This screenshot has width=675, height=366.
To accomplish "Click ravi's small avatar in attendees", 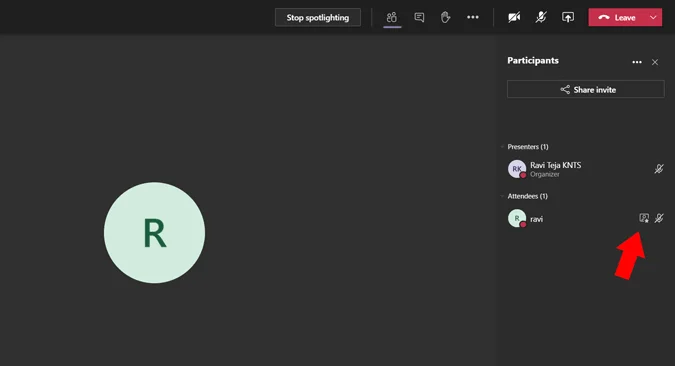I will tap(517, 218).
